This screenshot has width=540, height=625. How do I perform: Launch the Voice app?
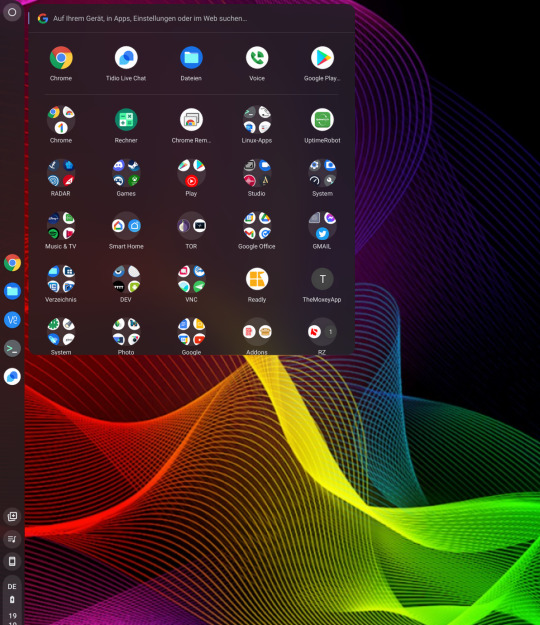click(x=257, y=58)
